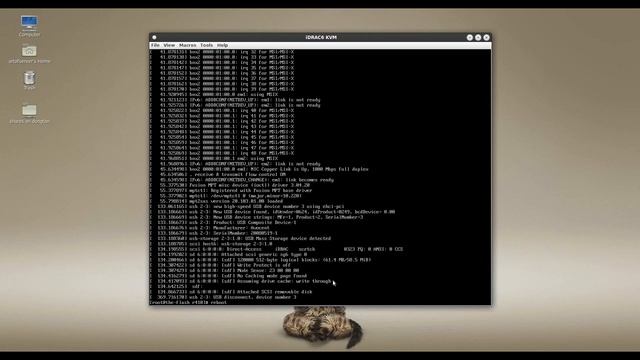Click the 'USB Mass Storage device detected' console line
This screenshot has height=360, width=640.
[x=240, y=238]
